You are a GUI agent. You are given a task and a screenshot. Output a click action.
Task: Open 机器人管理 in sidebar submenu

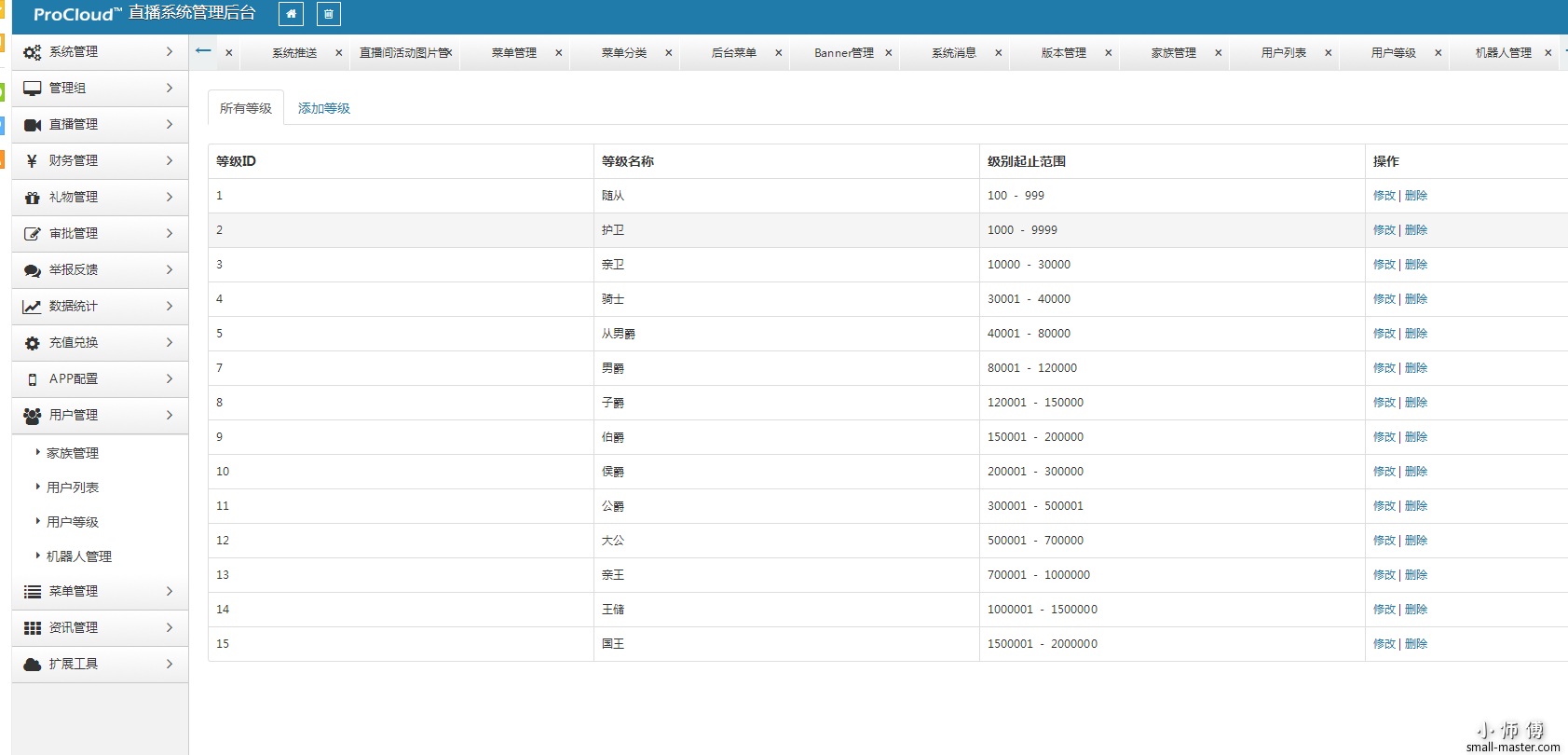click(79, 556)
